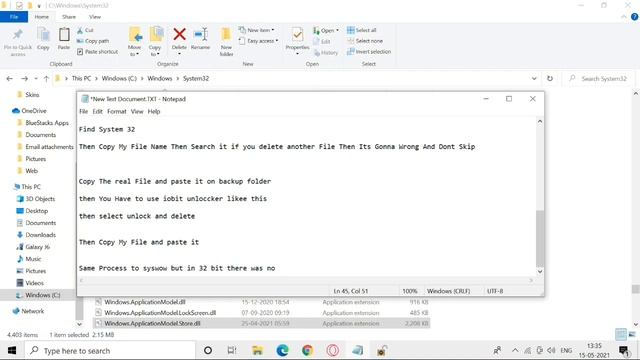Open the Explorer File tab
The height and width of the screenshot is (360, 640).
(14, 17)
